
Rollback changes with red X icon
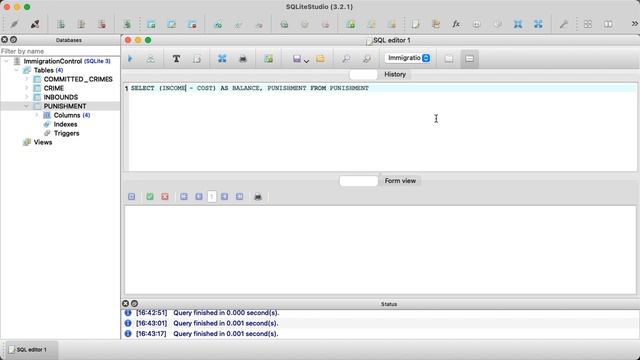pyautogui.click(x=165, y=197)
